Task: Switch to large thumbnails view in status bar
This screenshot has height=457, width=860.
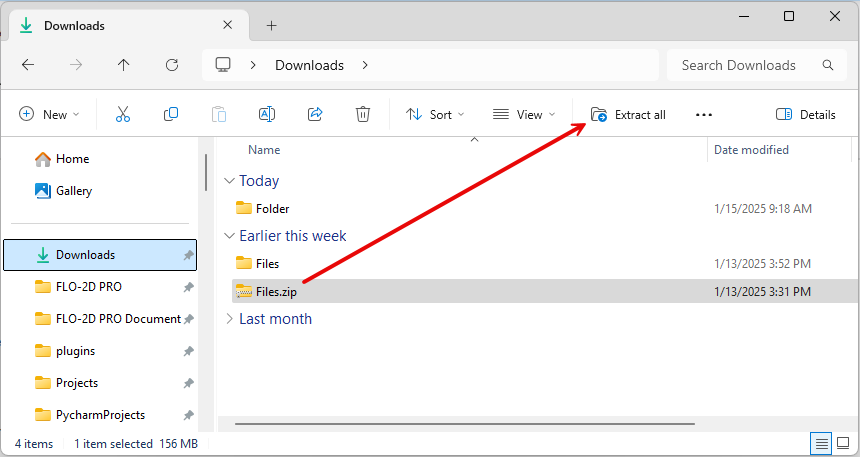Action: pyautogui.click(x=843, y=443)
